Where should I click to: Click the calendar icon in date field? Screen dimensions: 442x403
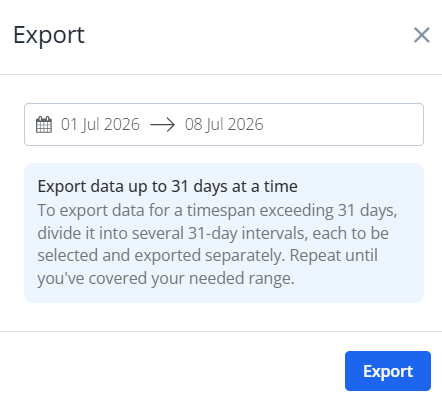pos(44,124)
